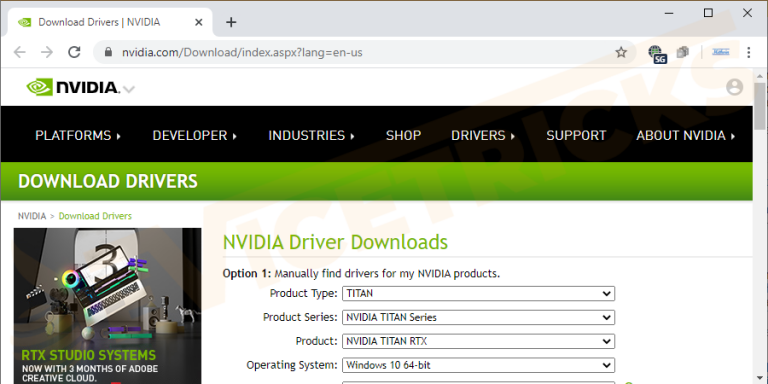Reload the page with refresh icon
This screenshot has height=384, width=768.
(74, 52)
